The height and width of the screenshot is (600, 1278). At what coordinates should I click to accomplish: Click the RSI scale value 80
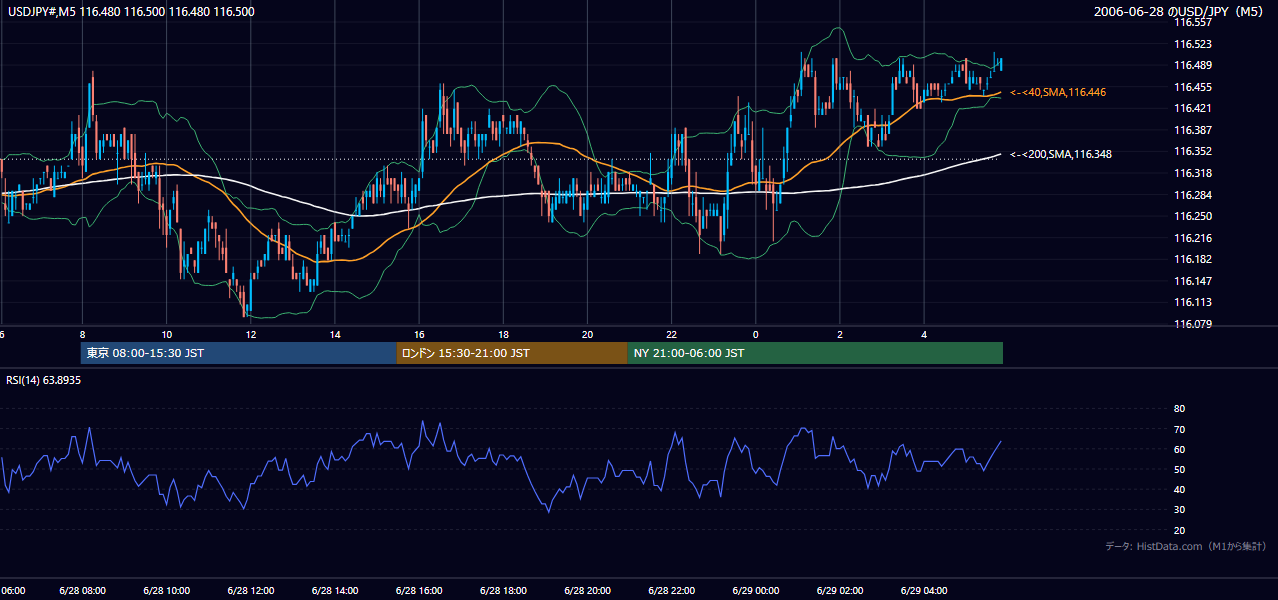coord(1179,409)
